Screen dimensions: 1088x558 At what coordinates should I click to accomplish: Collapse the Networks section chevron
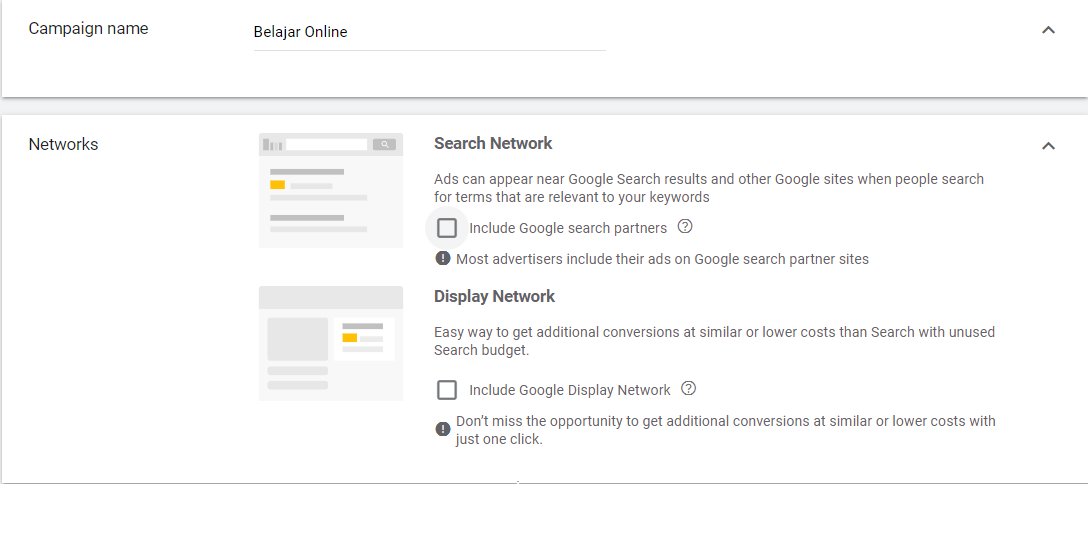[1048, 146]
